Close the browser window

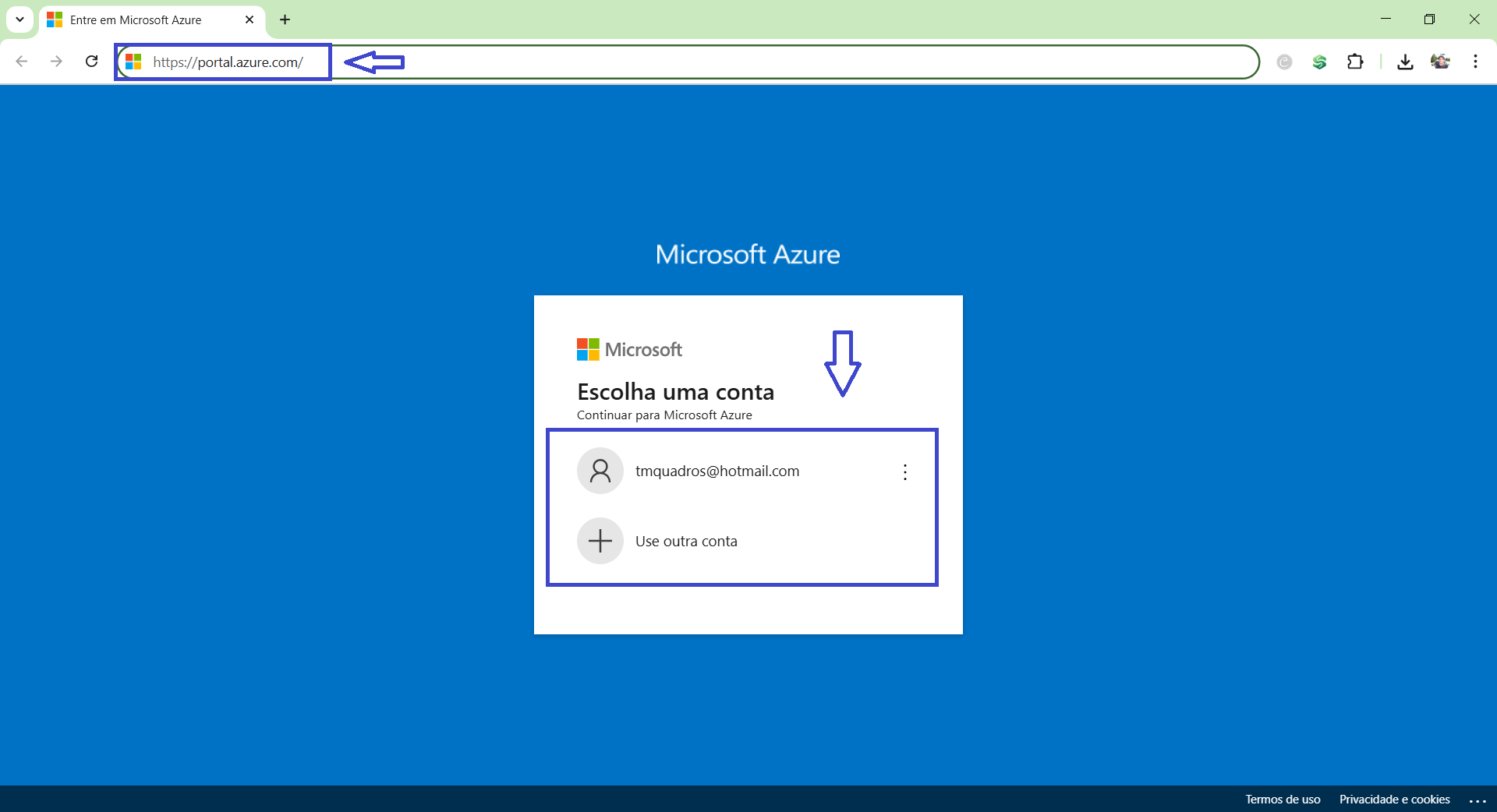click(x=1474, y=19)
